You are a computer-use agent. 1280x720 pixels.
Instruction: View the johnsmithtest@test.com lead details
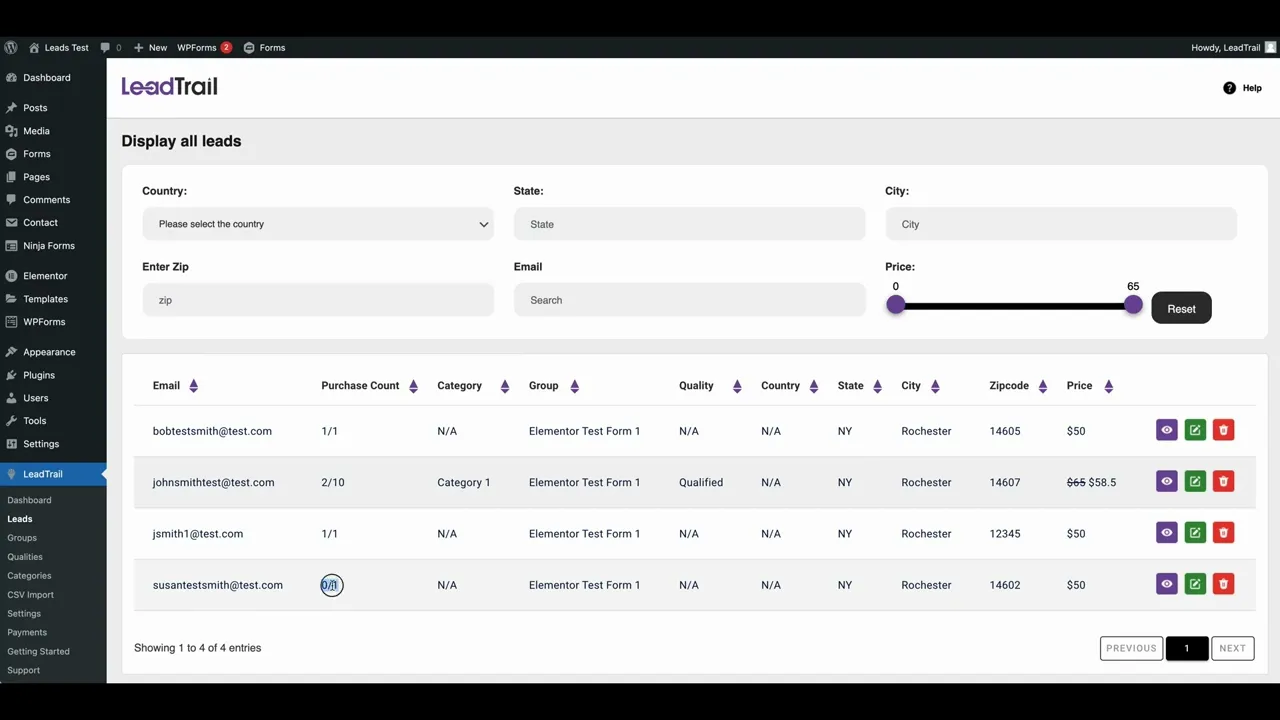point(1167,481)
